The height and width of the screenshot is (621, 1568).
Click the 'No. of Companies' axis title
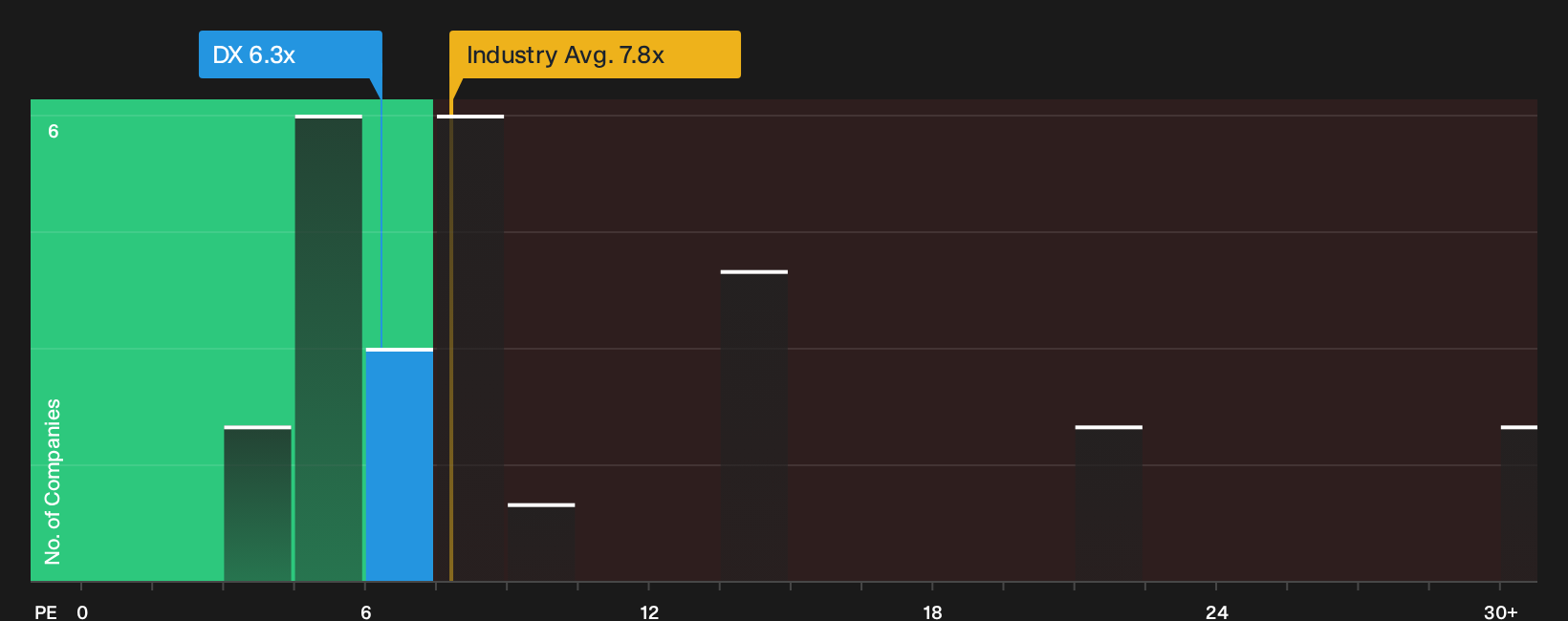[53, 482]
